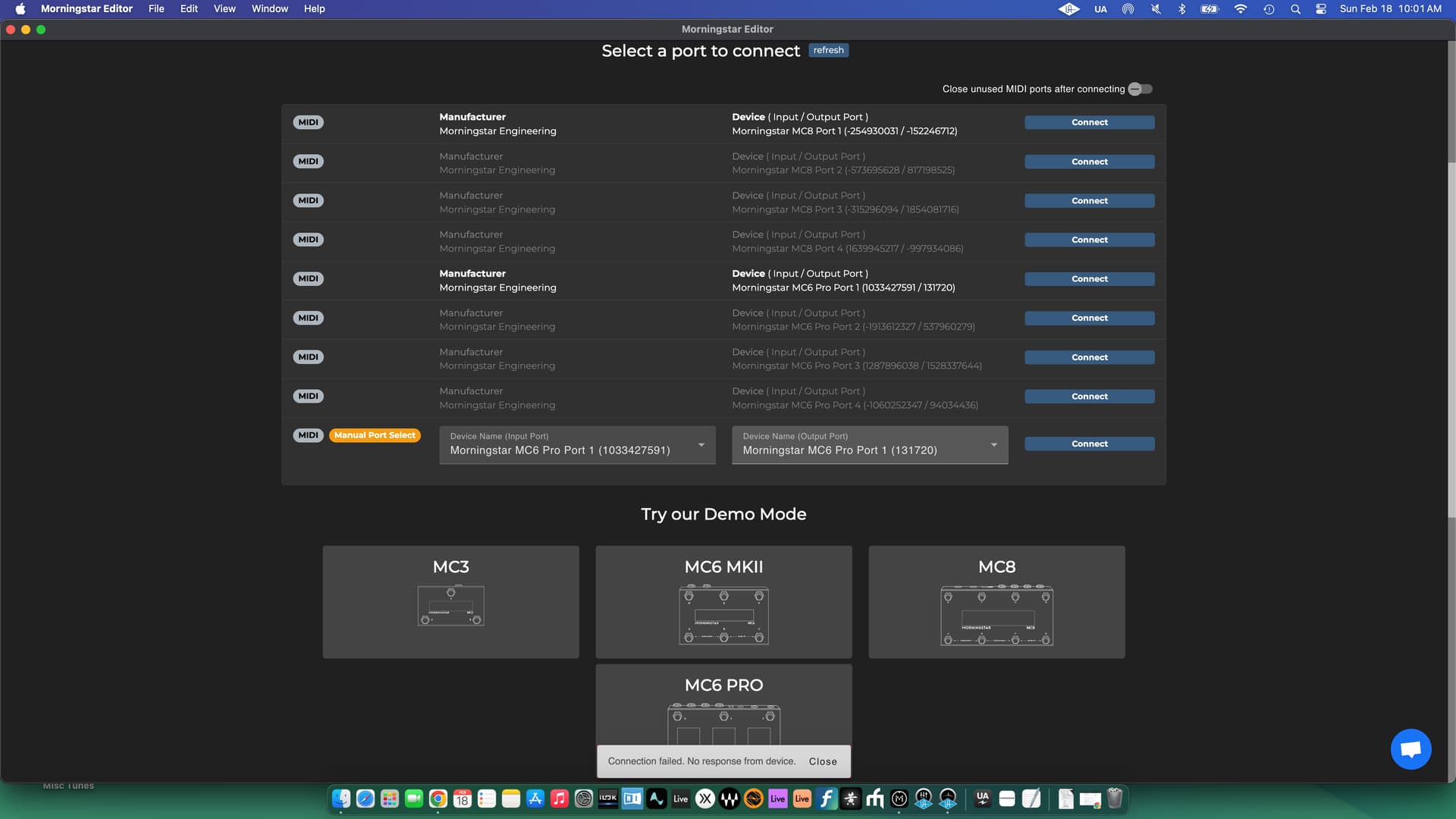This screenshot has width=1456, height=819.
Task: Open Reminders from the dock
Action: 487,799
